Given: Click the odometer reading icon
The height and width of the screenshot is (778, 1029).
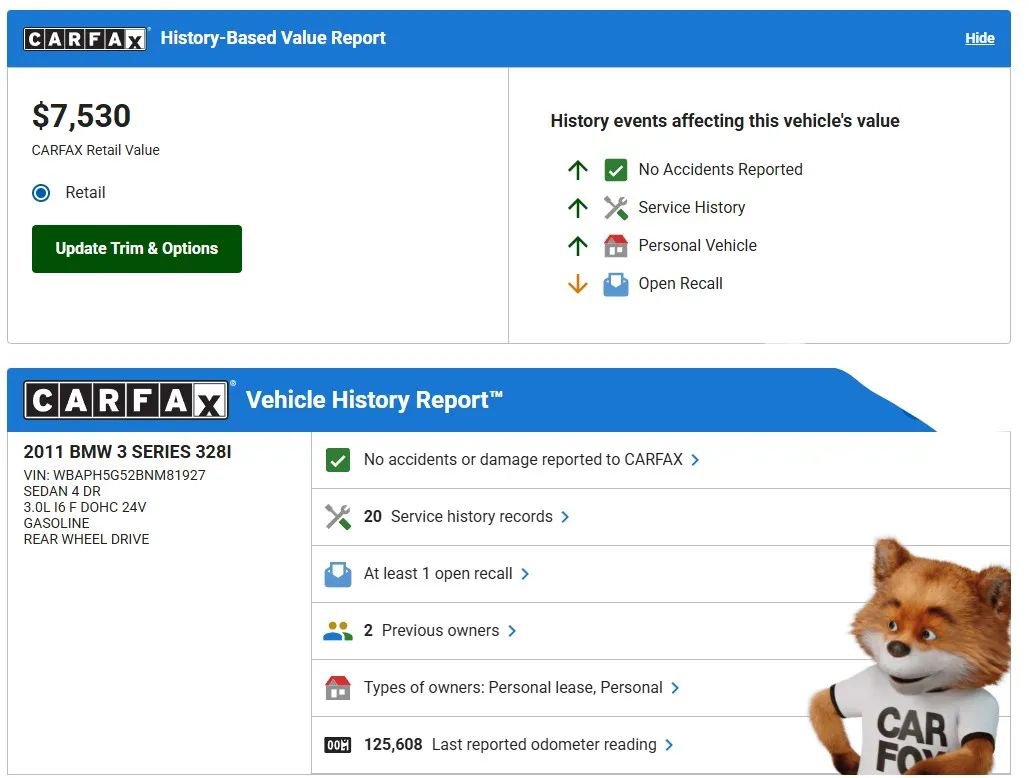Looking at the screenshot, I should (x=338, y=744).
